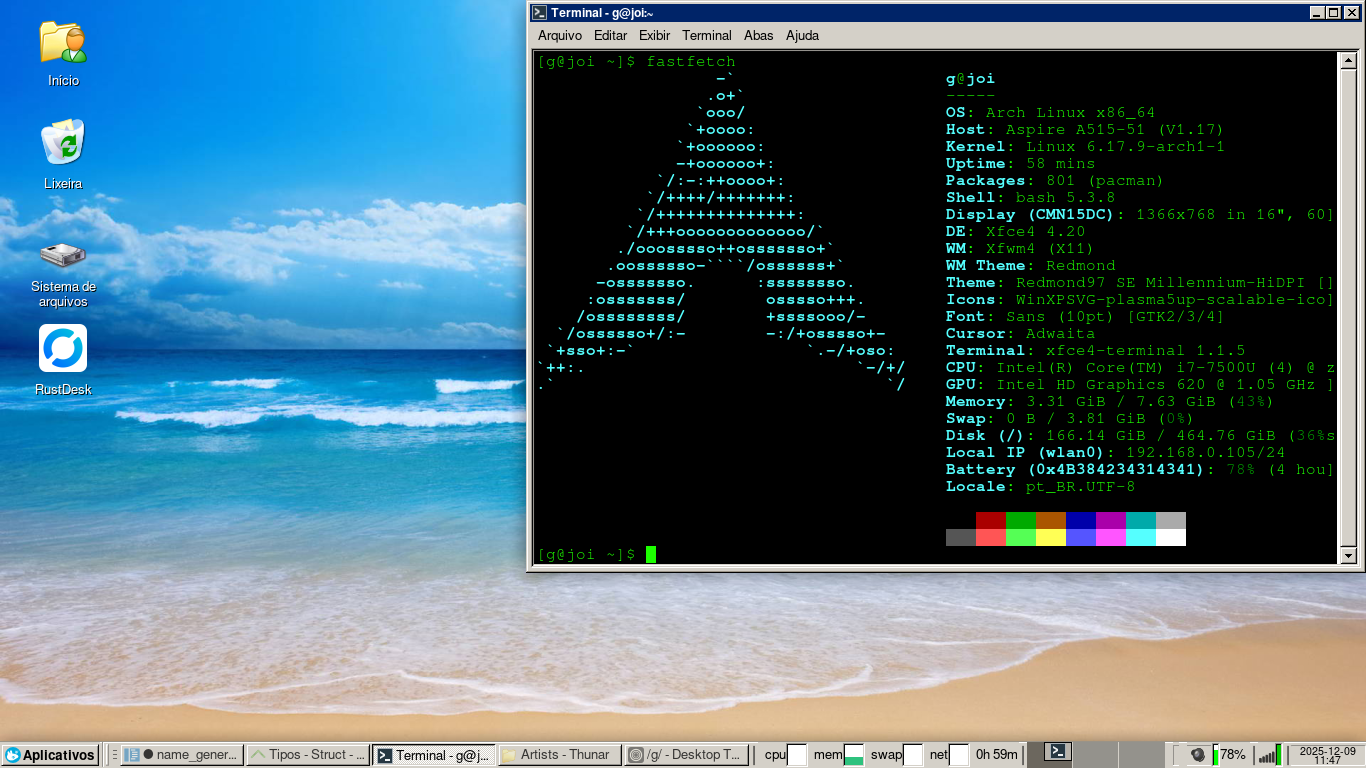Click the terminal scrollbar up arrow
This screenshot has height=768, width=1366.
pyautogui.click(x=1347, y=61)
